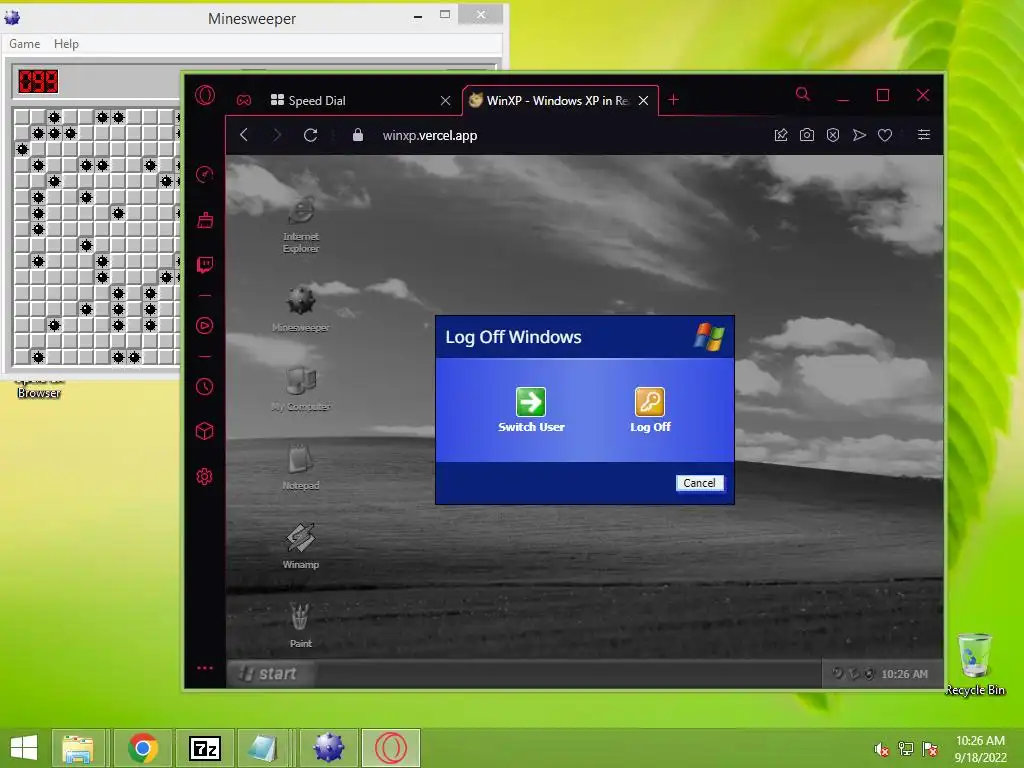Viewport: 1024px width, 768px height.
Task: Open Notepad icon on WinXP desktop
Action: [300, 466]
